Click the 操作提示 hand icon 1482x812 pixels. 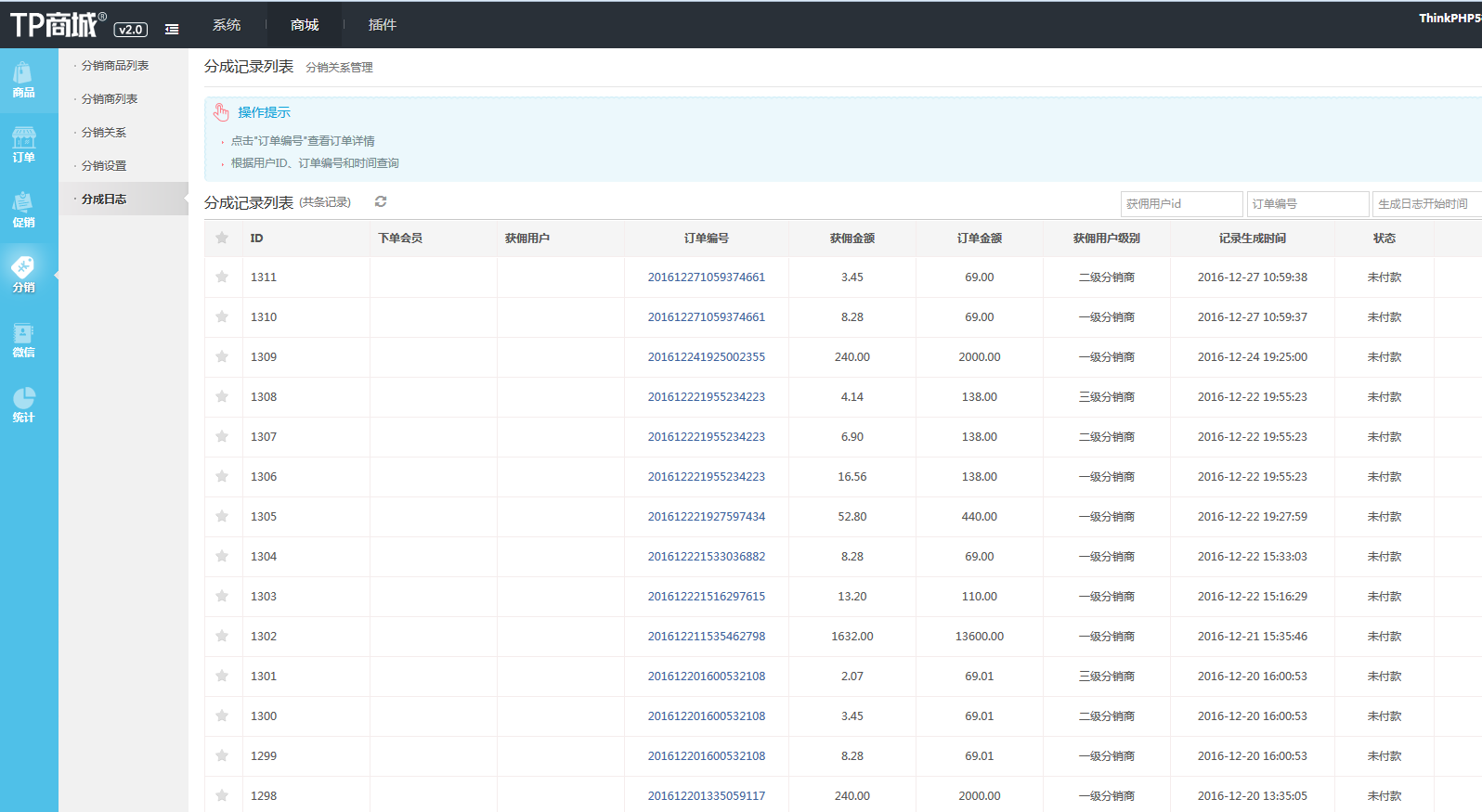coord(221,112)
